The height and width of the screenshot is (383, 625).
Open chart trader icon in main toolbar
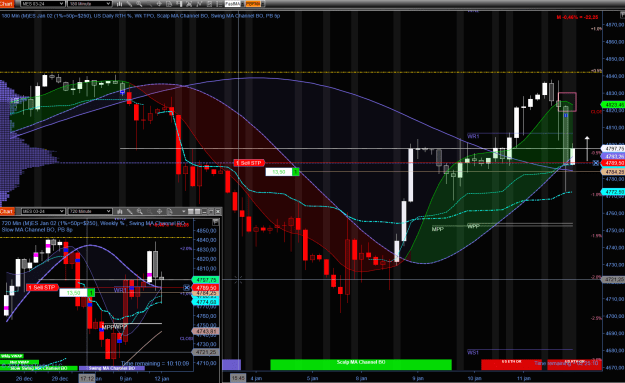[x=179, y=4]
